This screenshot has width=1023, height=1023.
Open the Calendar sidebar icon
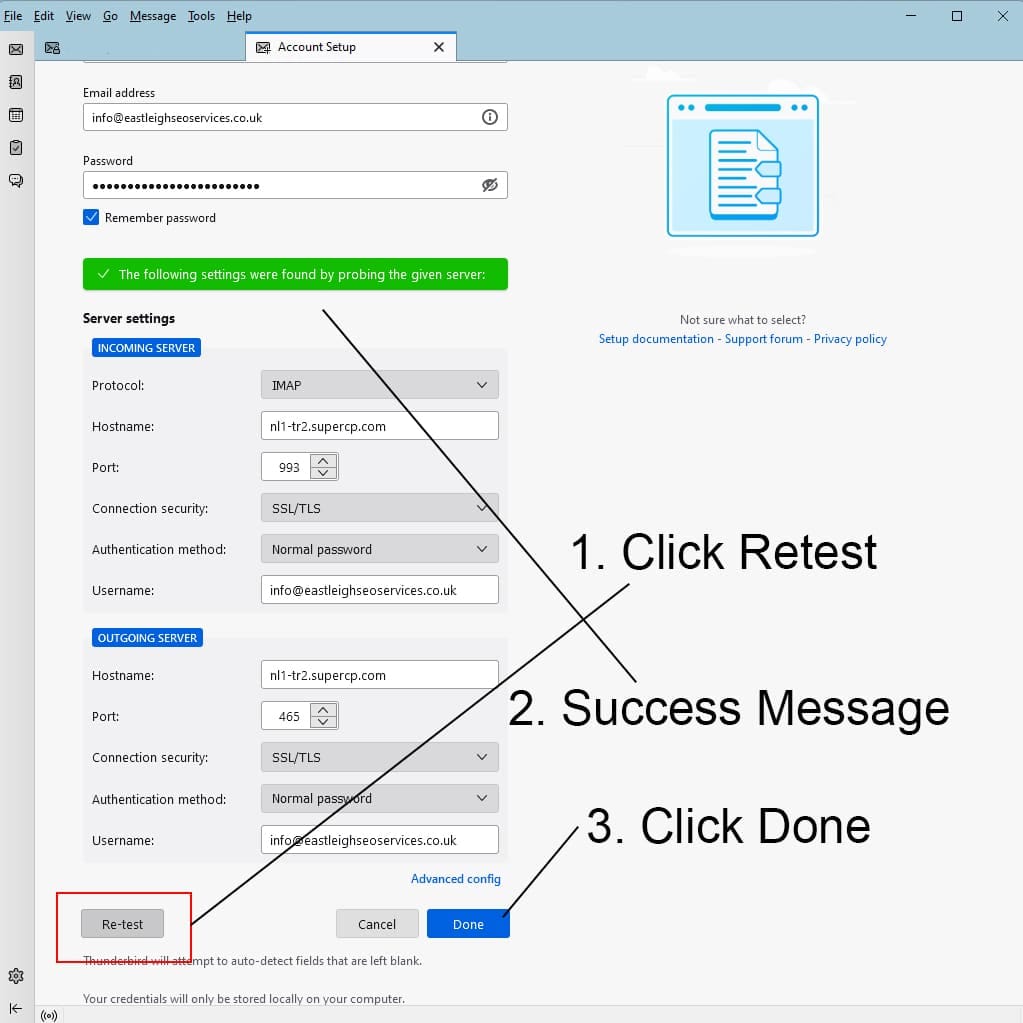(16, 115)
